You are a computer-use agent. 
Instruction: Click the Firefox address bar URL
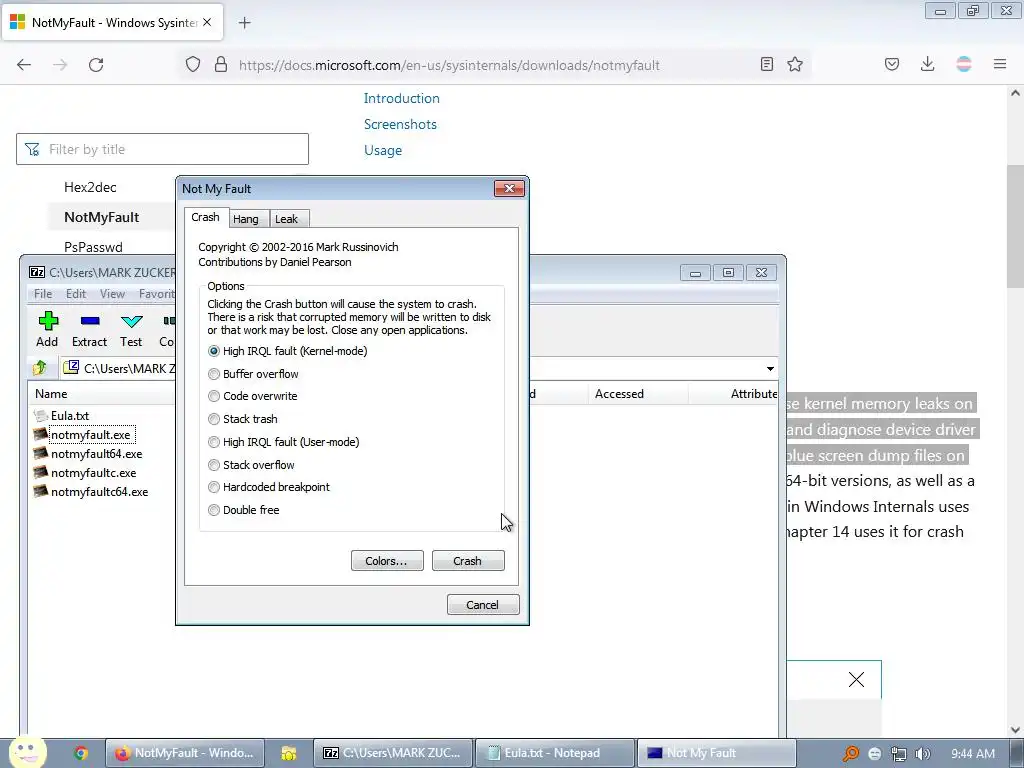tap(449, 65)
